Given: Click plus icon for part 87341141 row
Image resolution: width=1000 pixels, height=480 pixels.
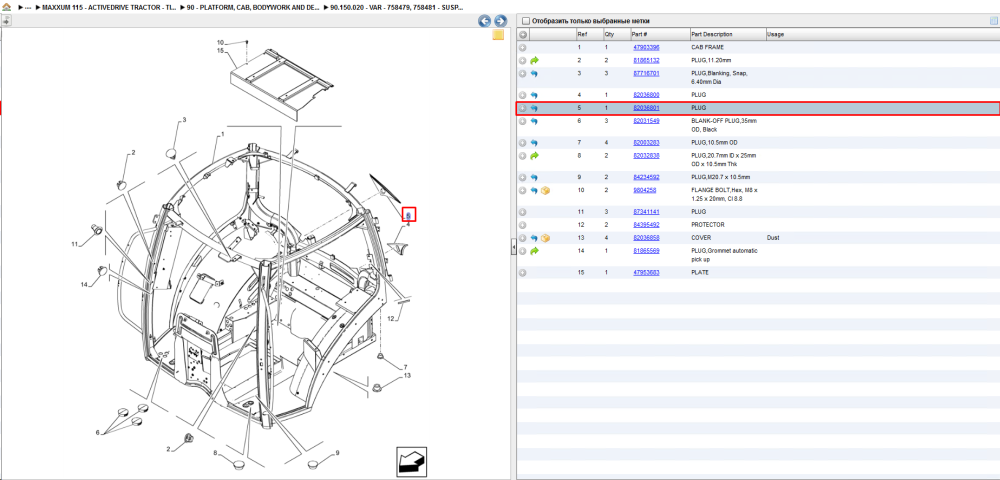Looking at the screenshot, I should 522,212.
